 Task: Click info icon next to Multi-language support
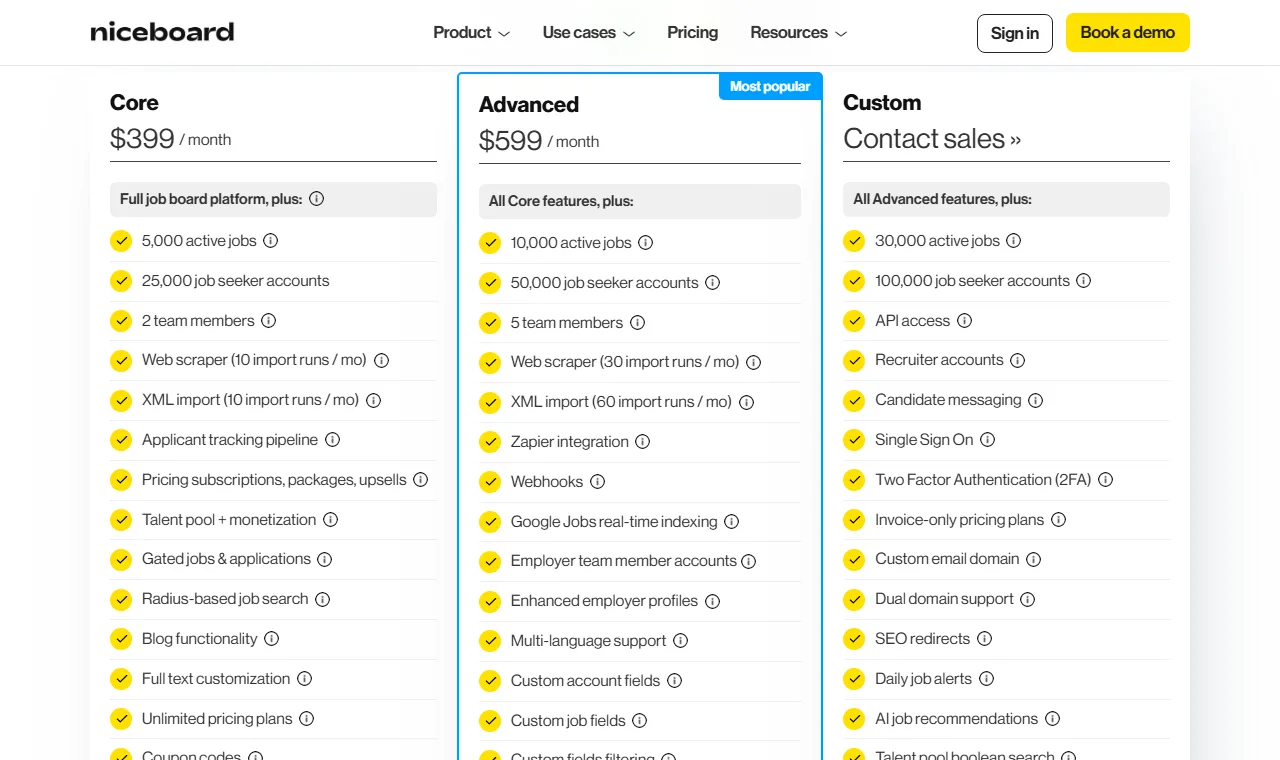680,641
